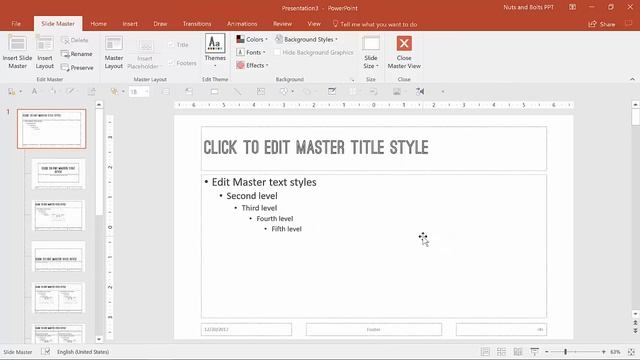Viewport: 640px width, 360px height.
Task: Select the third layout thumbnail
Action: [x=58, y=216]
